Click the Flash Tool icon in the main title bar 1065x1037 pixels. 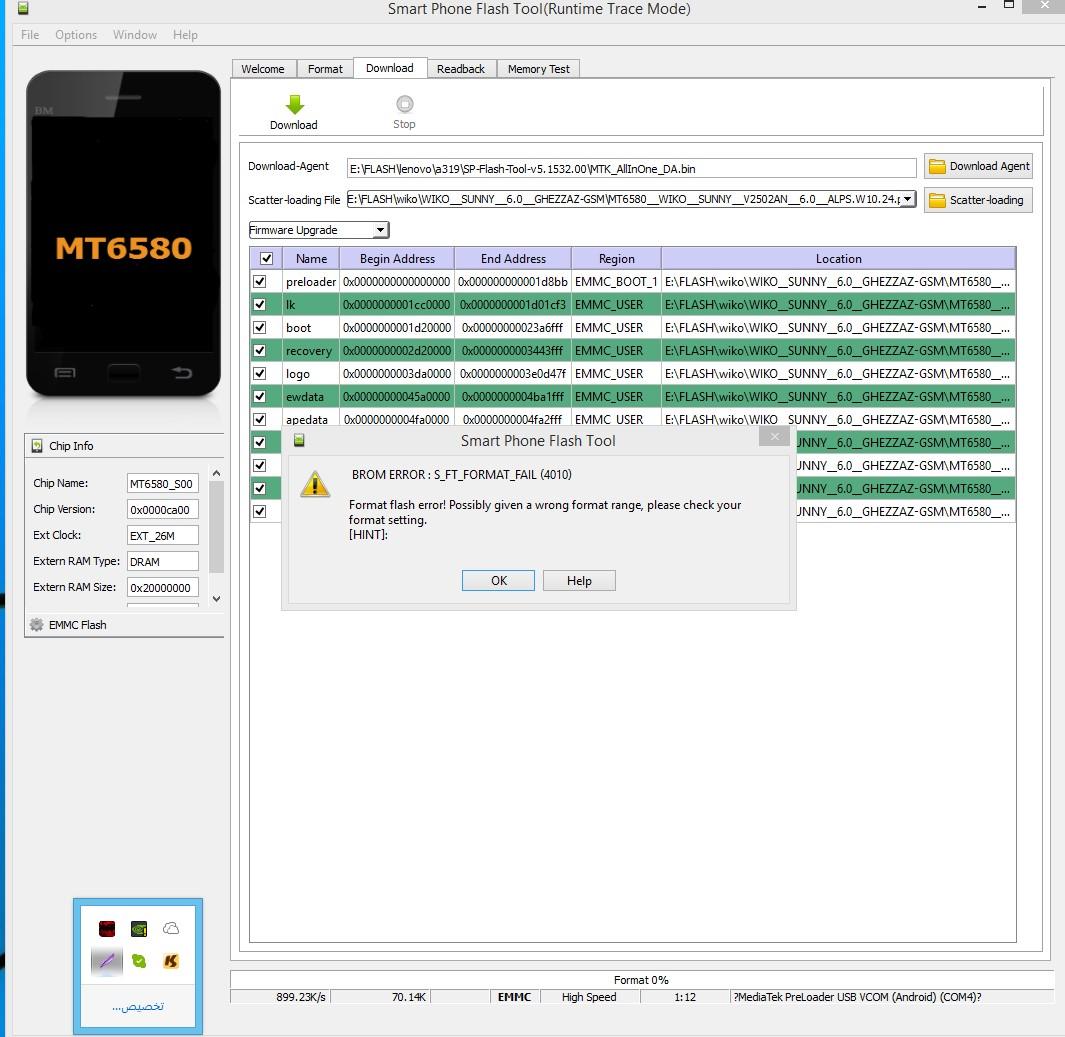(23, 8)
